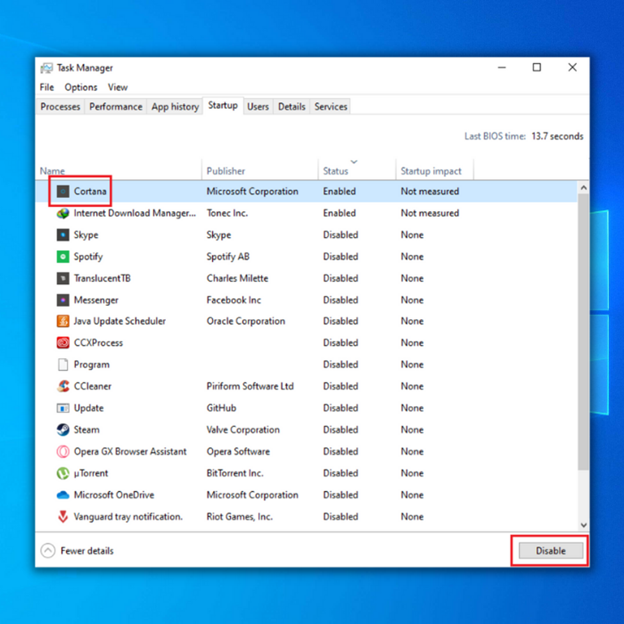624x624 pixels.
Task: Click the Opera GX Browser Assistant icon
Action: point(62,451)
